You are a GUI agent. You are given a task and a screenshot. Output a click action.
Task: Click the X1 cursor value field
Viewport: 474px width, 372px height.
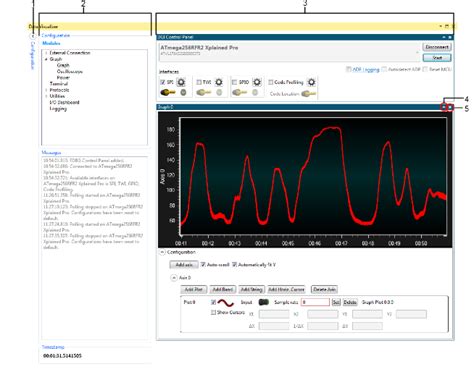[x=274, y=314]
